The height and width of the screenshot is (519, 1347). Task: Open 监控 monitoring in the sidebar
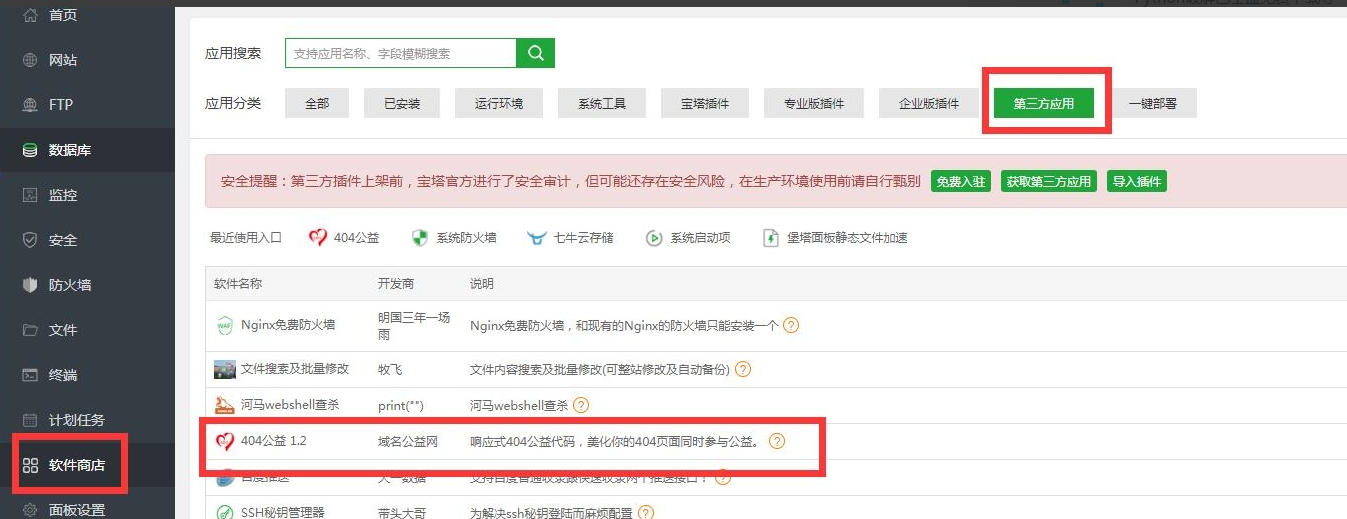[x=62, y=195]
